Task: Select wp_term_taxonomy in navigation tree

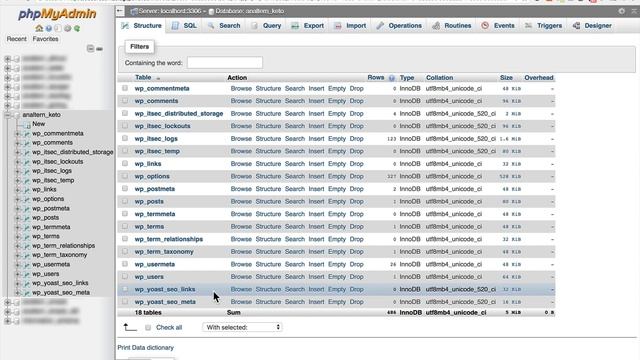Action: click(x=60, y=255)
